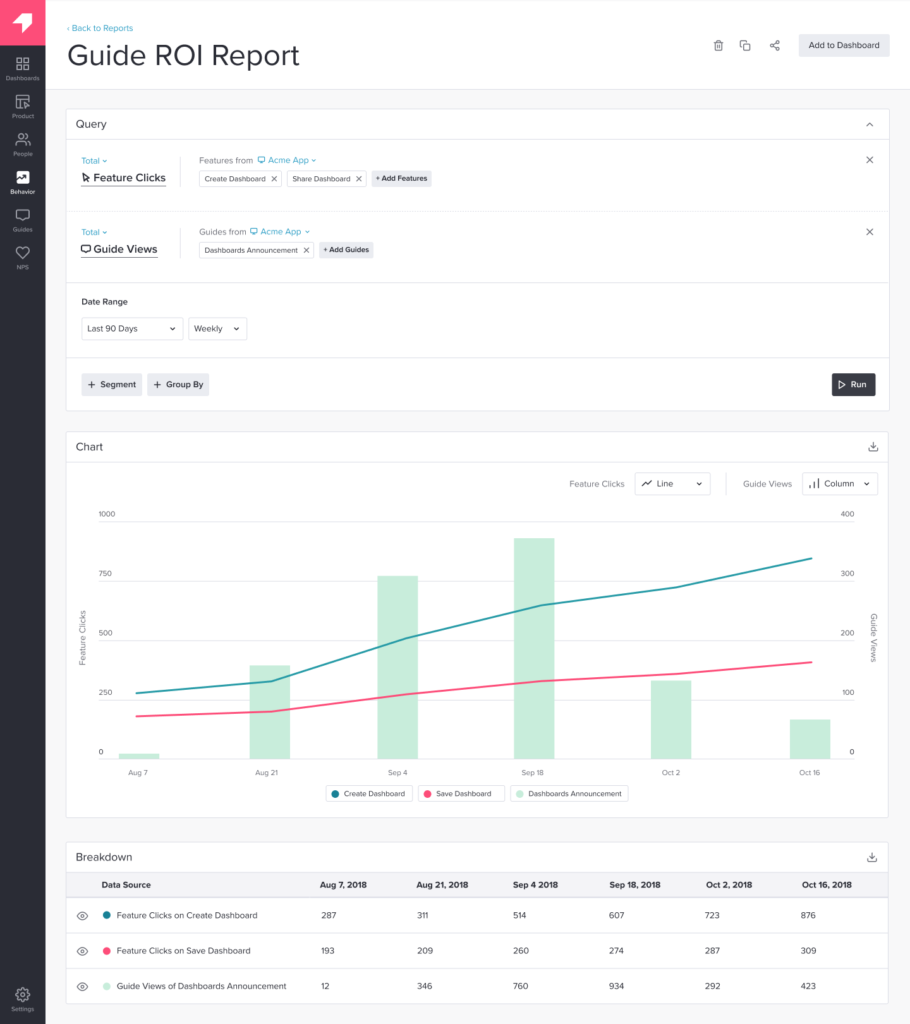
Task: Click the Sep 4 column bar in chart
Action: point(397,667)
